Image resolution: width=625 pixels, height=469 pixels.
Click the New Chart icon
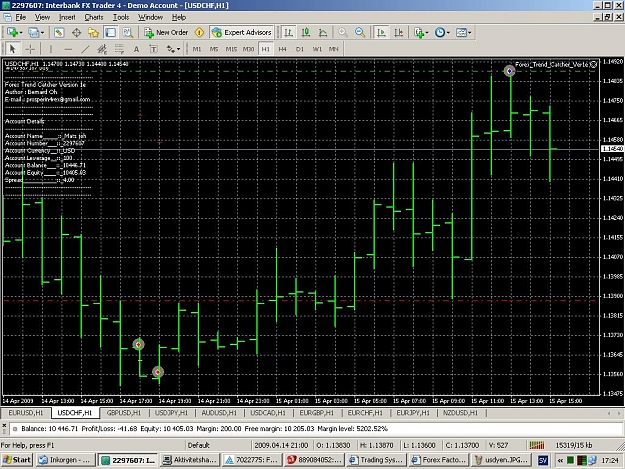[x=12, y=33]
